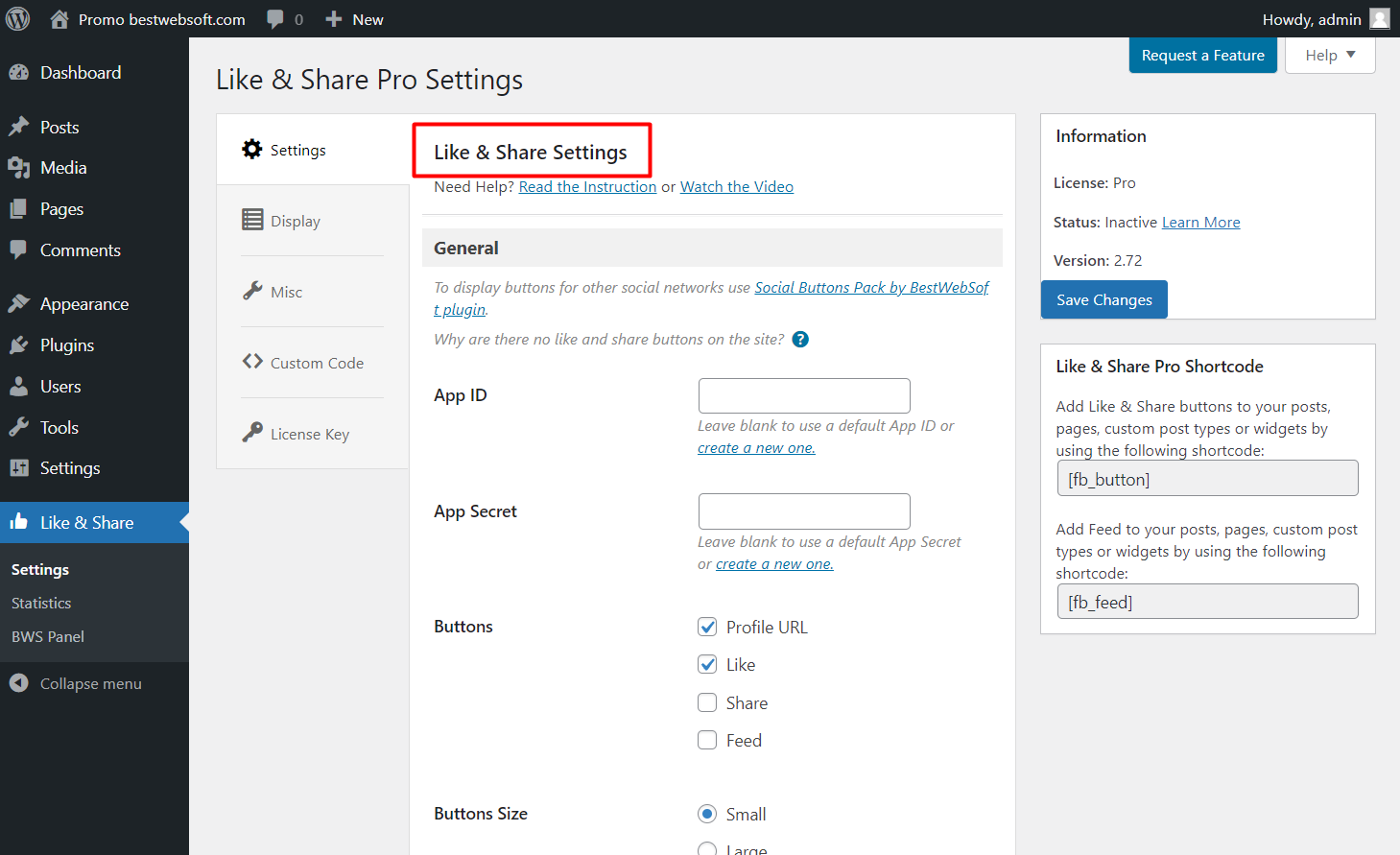Open the WordPress logo menu

pyautogui.click(x=18, y=19)
